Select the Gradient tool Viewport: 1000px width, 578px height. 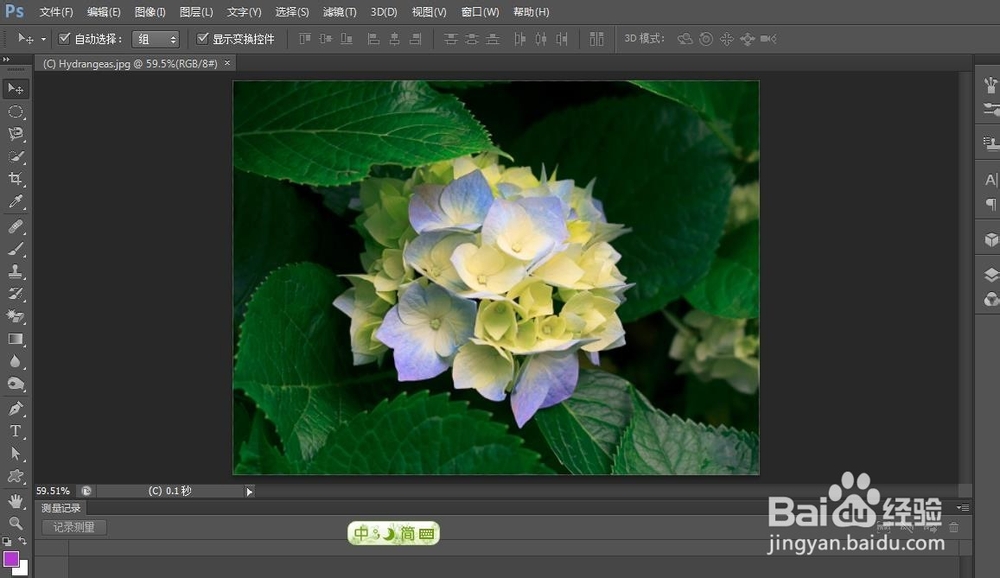coord(15,339)
